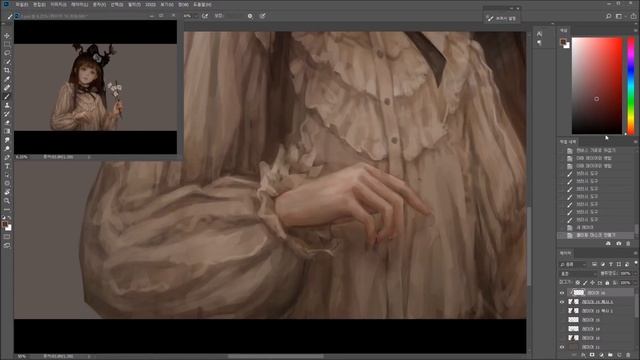Select the Move tool
Screen dimensions: 640x360
point(7,36)
